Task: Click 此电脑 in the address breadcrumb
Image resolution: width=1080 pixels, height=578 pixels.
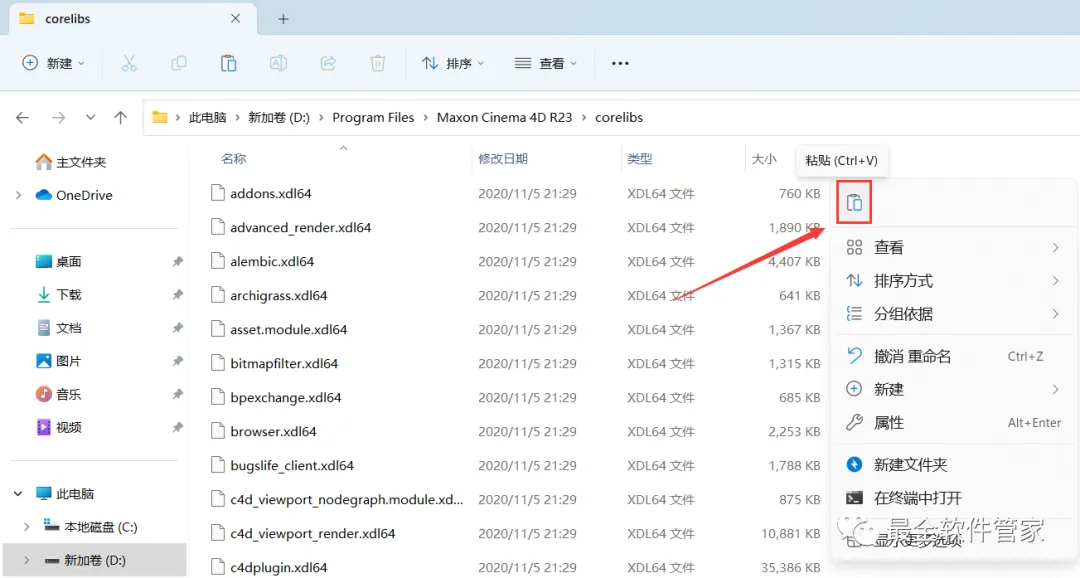Action: 207,118
